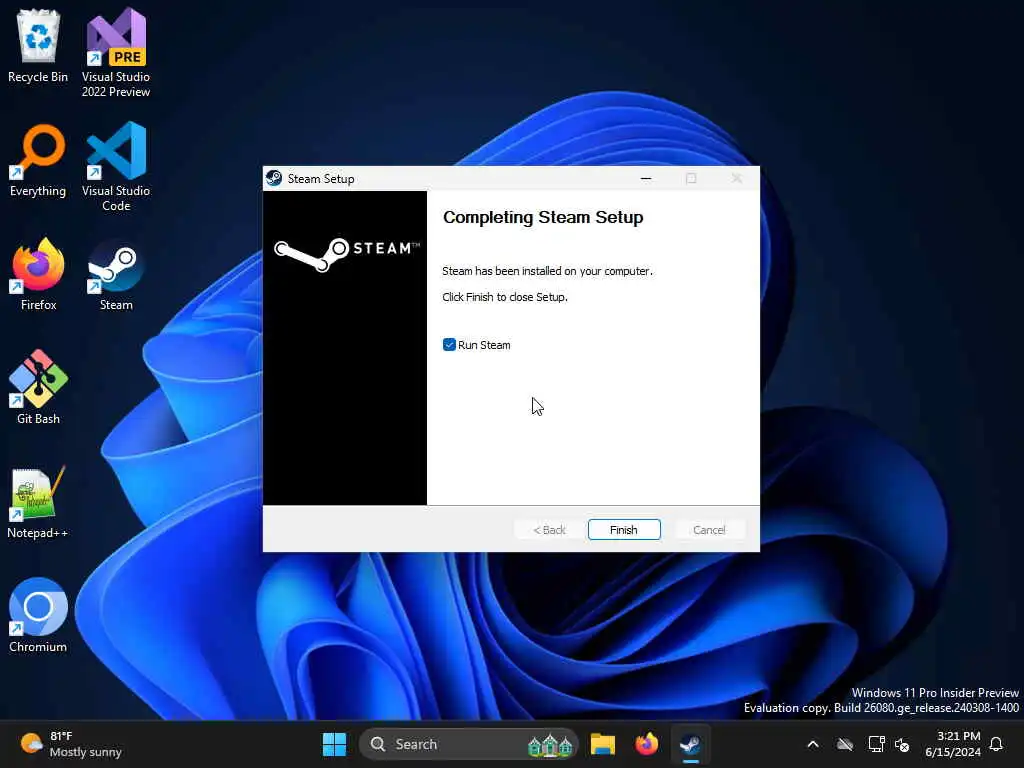Screen dimensions: 1024x768
Task: Select the Git Bash desktop shortcut
Action: click(x=38, y=388)
